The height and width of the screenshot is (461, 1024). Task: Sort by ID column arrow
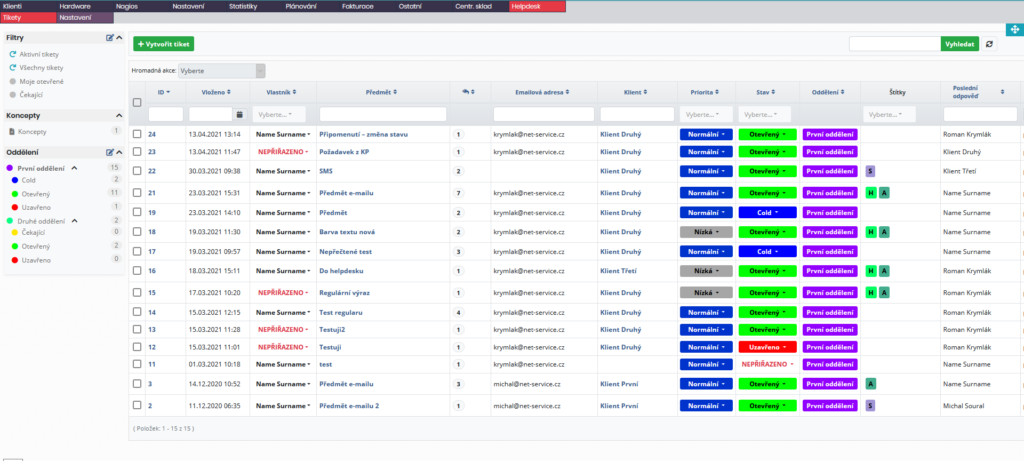(168, 93)
